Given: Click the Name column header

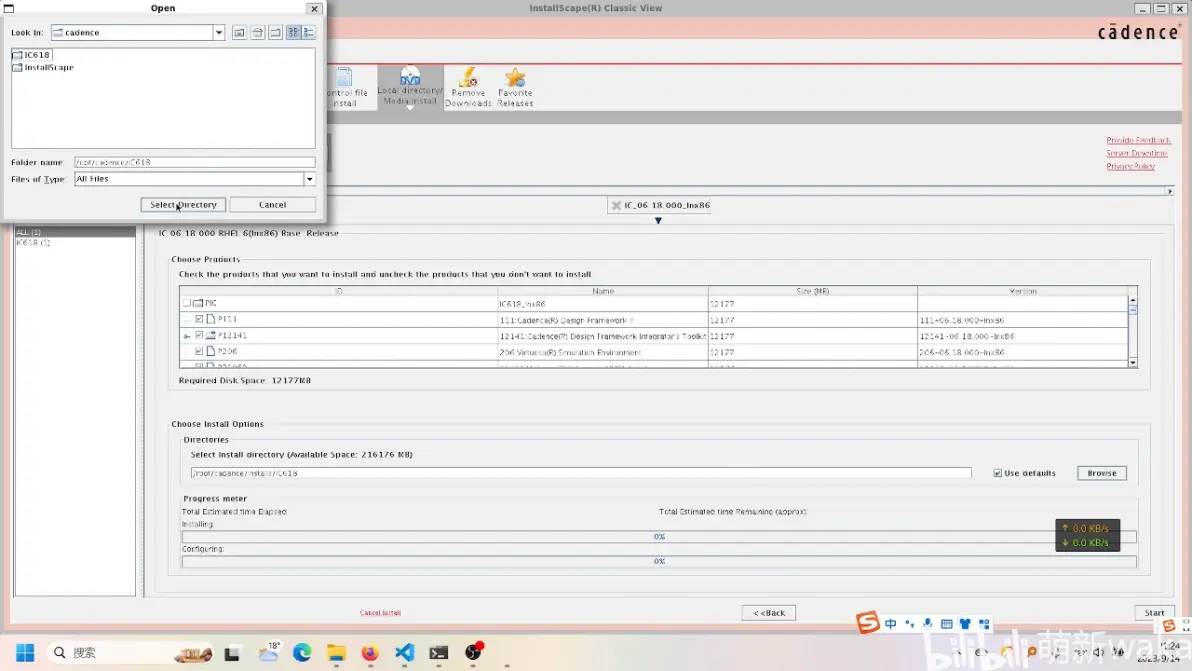Looking at the screenshot, I should point(603,291).
